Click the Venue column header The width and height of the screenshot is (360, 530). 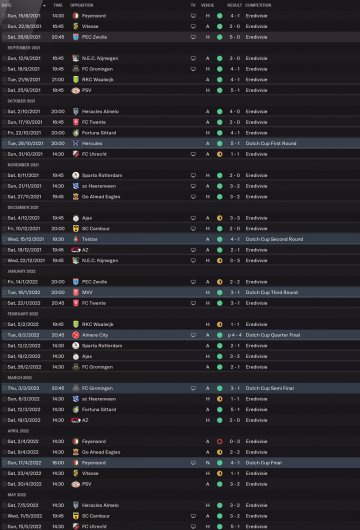coord(207,5)
